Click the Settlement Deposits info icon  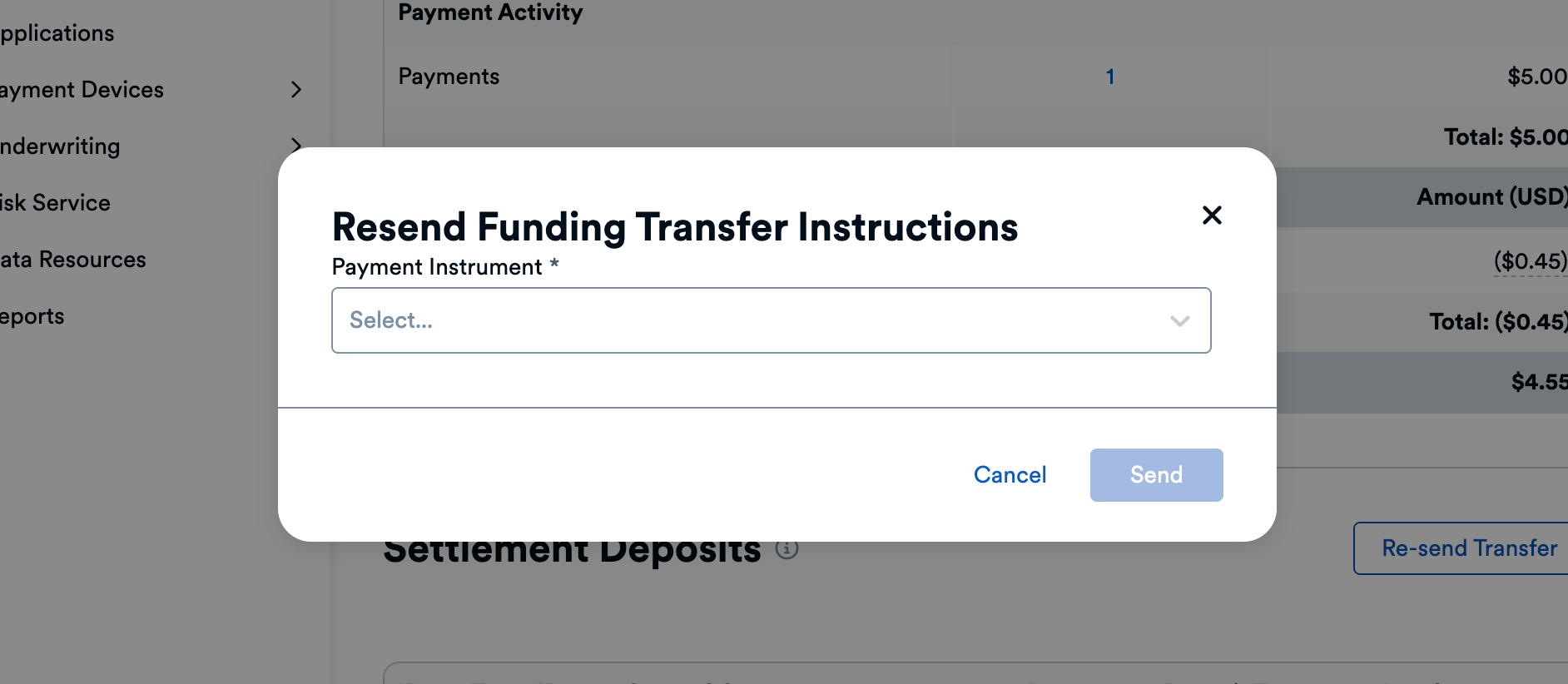point(786,549)
